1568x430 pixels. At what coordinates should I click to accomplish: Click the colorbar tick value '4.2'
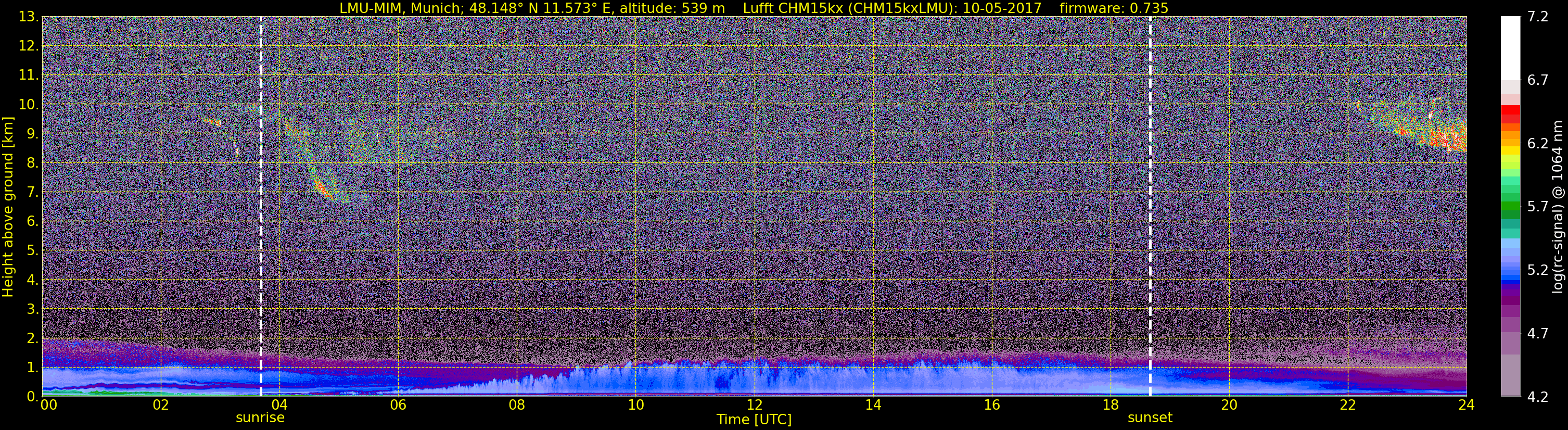(1538, 397)
